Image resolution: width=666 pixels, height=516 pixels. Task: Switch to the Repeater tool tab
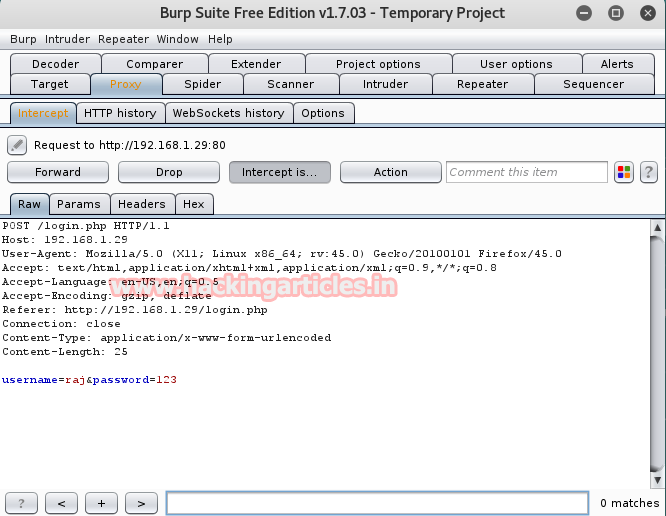[483, 84]
